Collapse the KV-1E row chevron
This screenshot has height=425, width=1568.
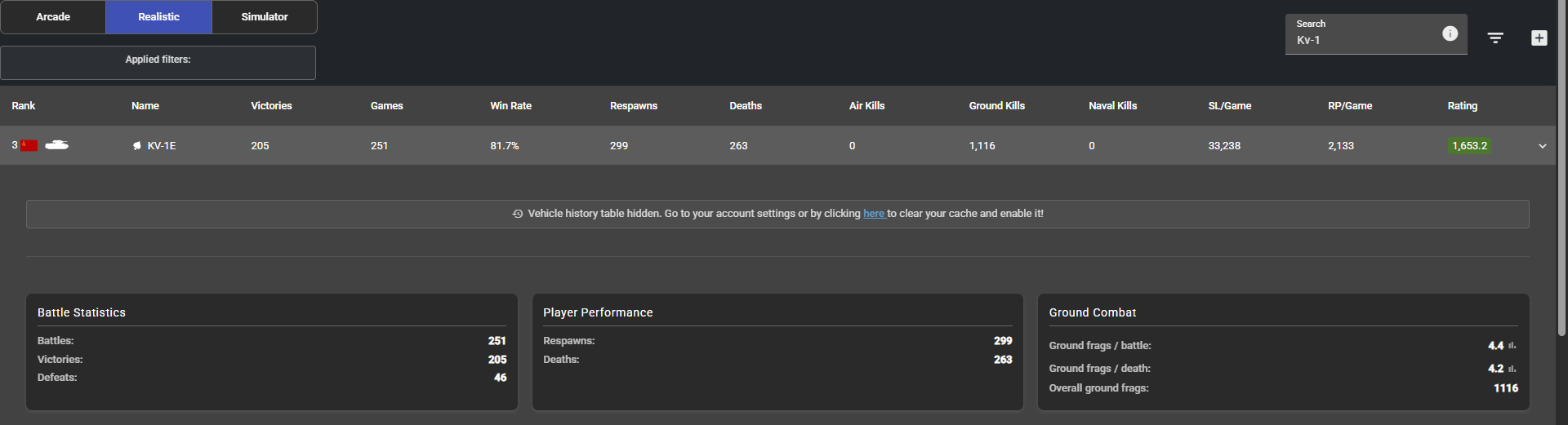point(1542,146)
